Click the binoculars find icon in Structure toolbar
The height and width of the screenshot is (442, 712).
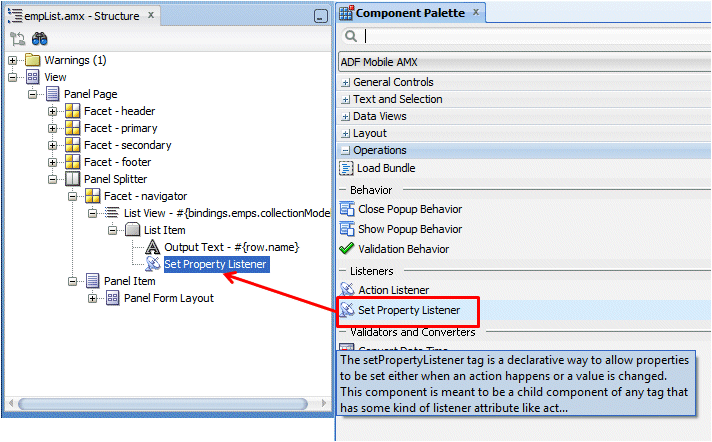coord(40,39)
